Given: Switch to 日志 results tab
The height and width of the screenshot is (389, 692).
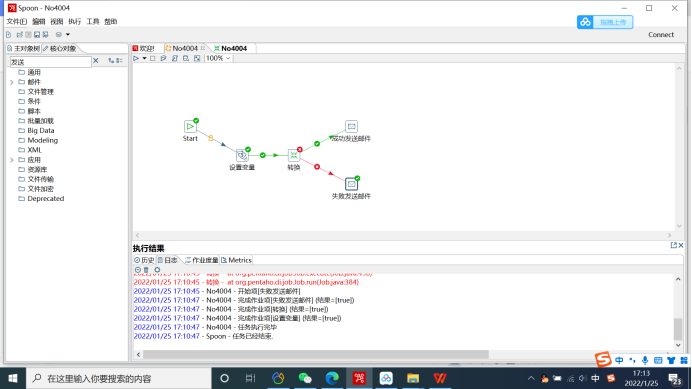Looking at the screenshot, I should tap(168, 260).
